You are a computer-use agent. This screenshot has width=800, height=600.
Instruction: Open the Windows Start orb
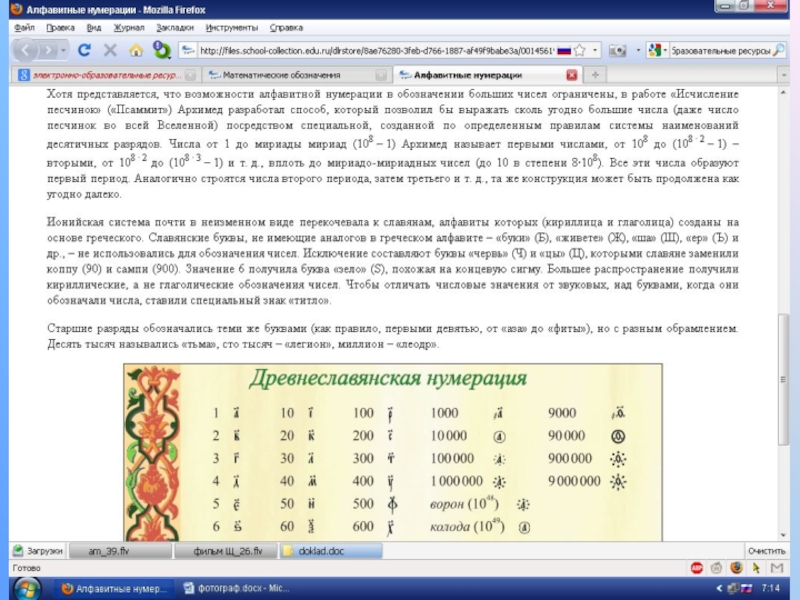[24, 589]
